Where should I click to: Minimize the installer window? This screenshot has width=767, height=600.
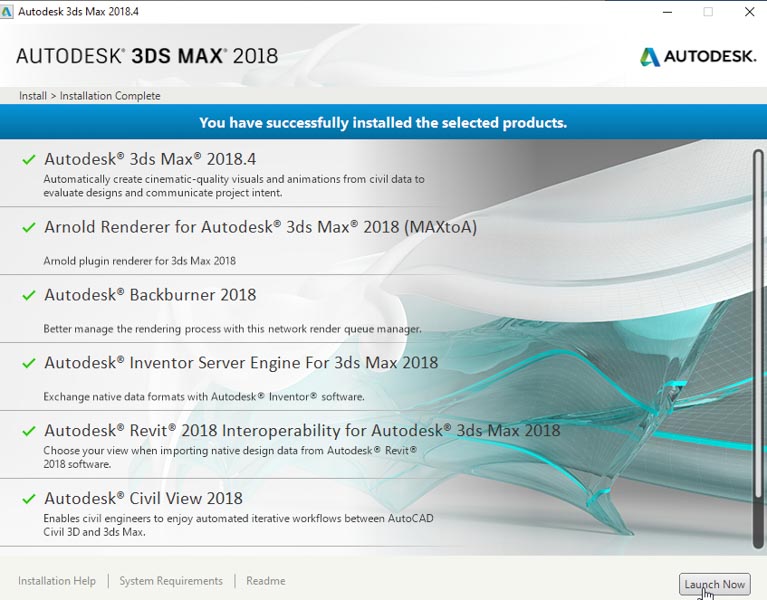667,12
